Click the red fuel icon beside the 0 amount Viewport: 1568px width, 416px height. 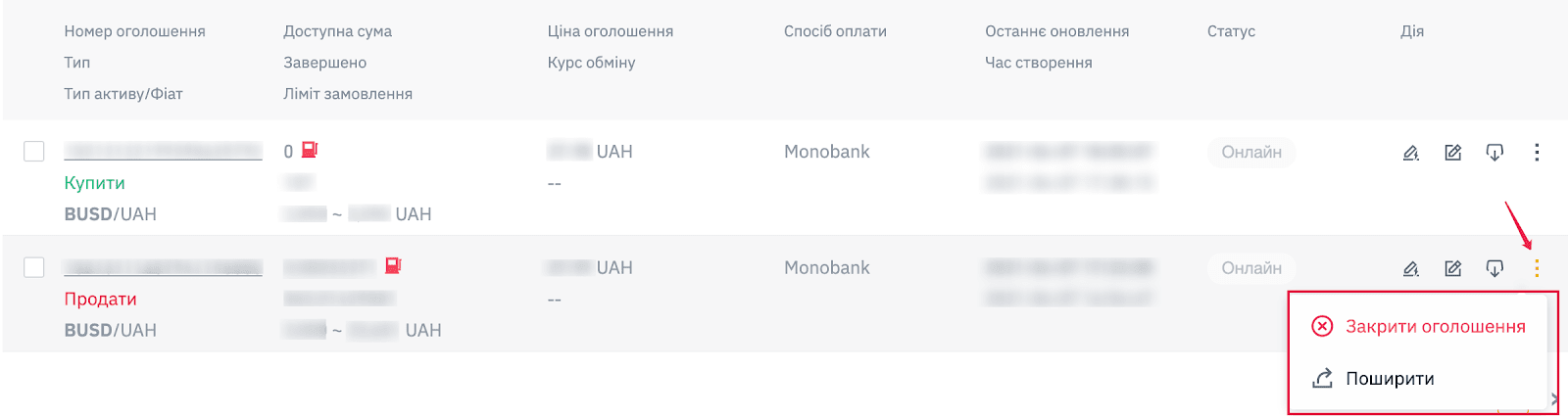tap(310, 150)
